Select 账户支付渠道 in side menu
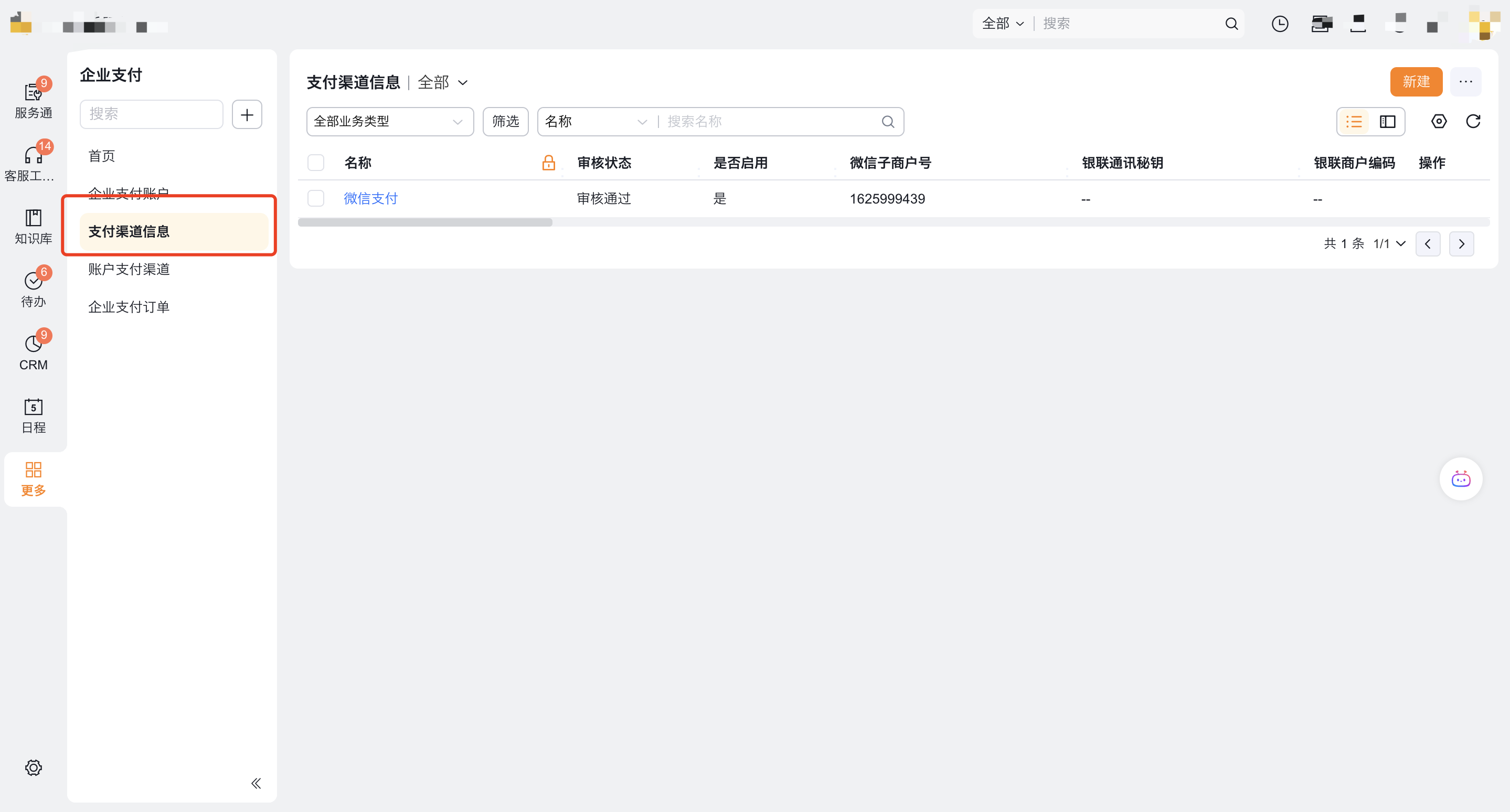The height and width of the screenshot is (812, 1510). click(129, 269)
